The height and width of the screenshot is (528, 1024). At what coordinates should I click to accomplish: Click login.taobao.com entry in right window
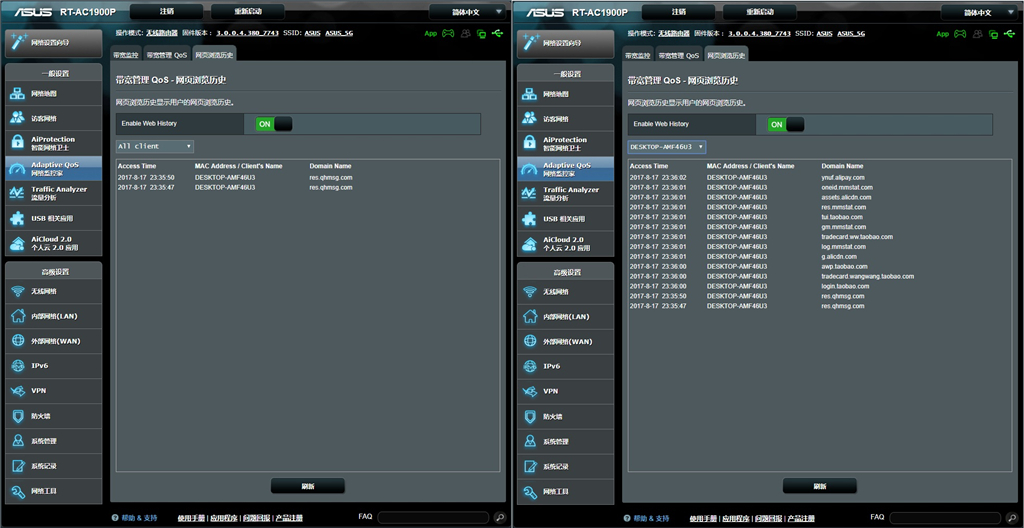(x=845, y=286)
